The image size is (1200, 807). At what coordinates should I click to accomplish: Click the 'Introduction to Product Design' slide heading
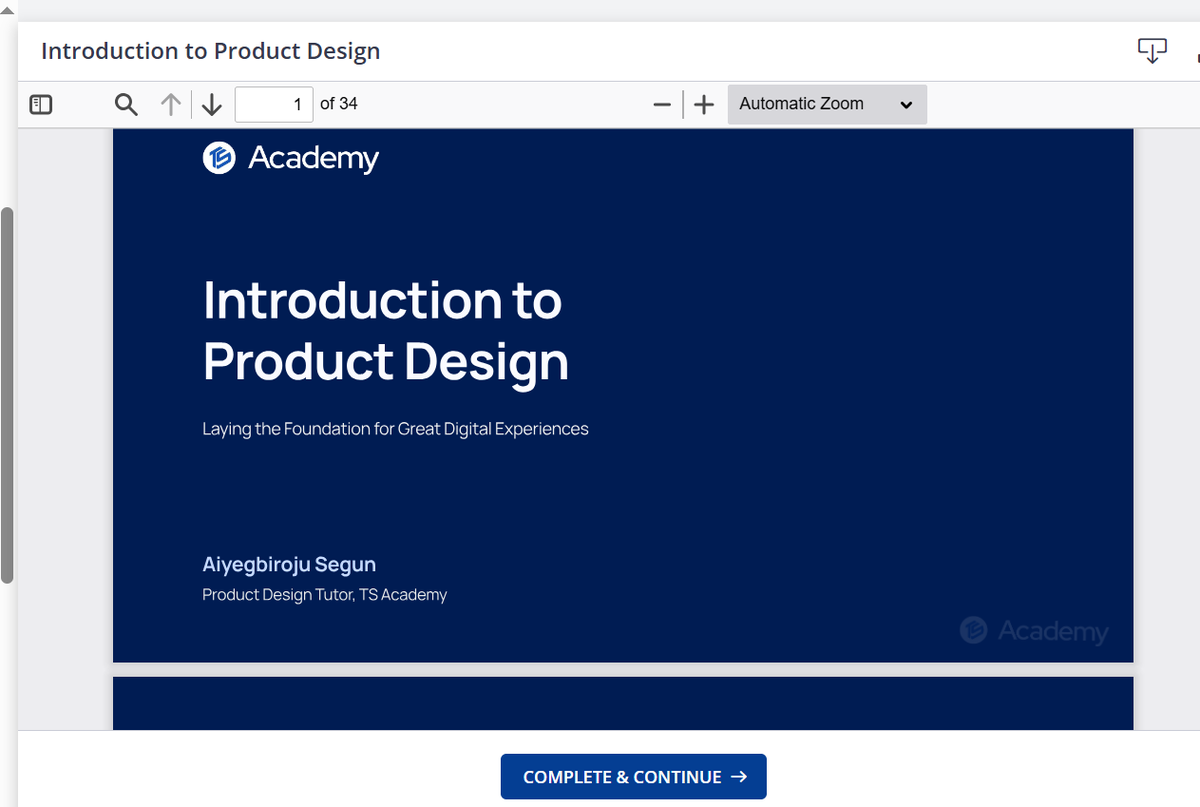pos(386,330)
